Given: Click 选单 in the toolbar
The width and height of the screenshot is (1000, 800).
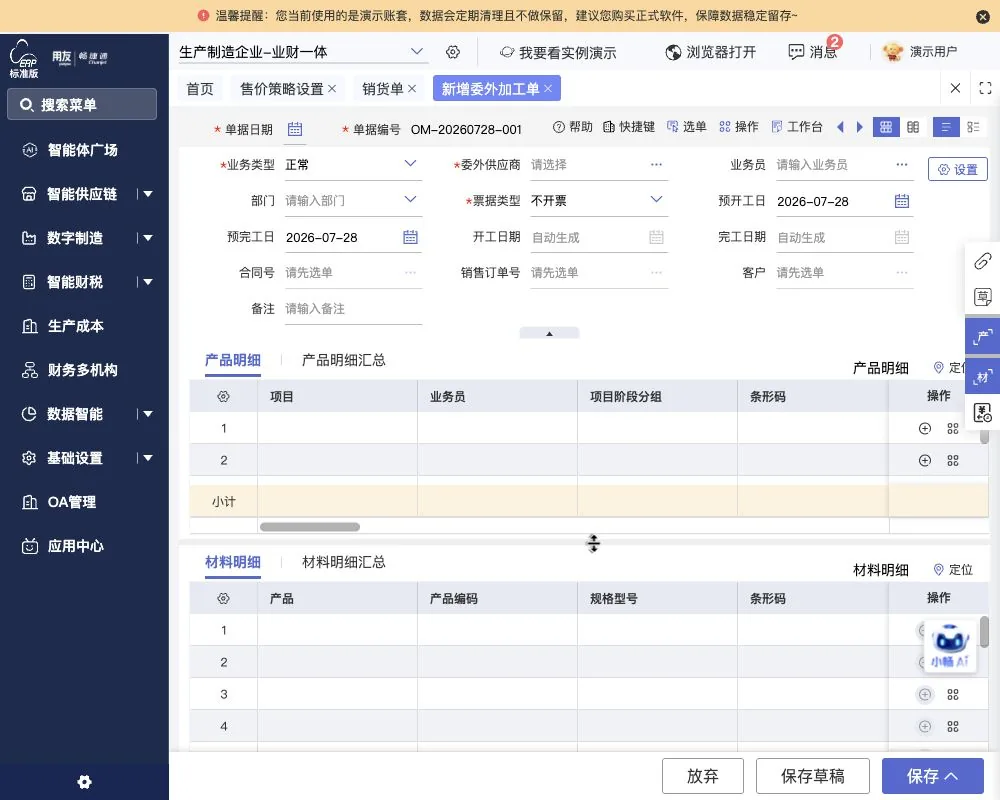Looking at the screenshot, I should (x=687, y=127).
